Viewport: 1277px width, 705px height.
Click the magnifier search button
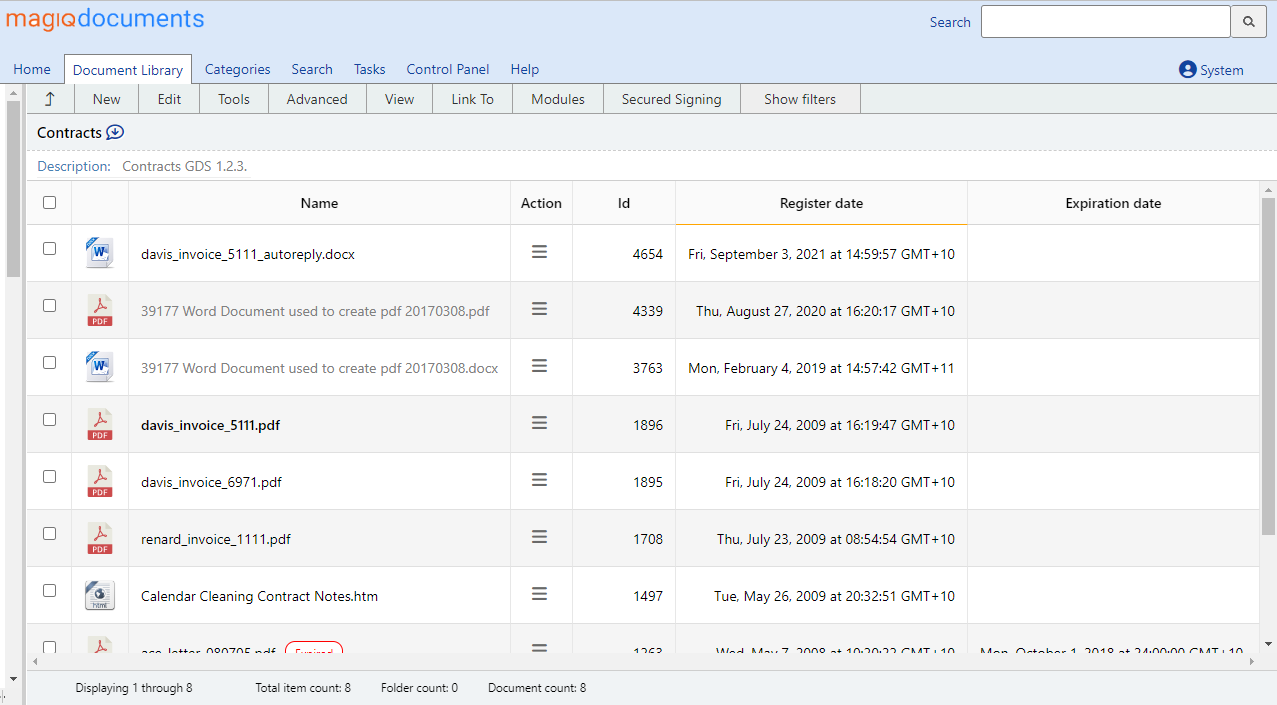pos(1248,22)
